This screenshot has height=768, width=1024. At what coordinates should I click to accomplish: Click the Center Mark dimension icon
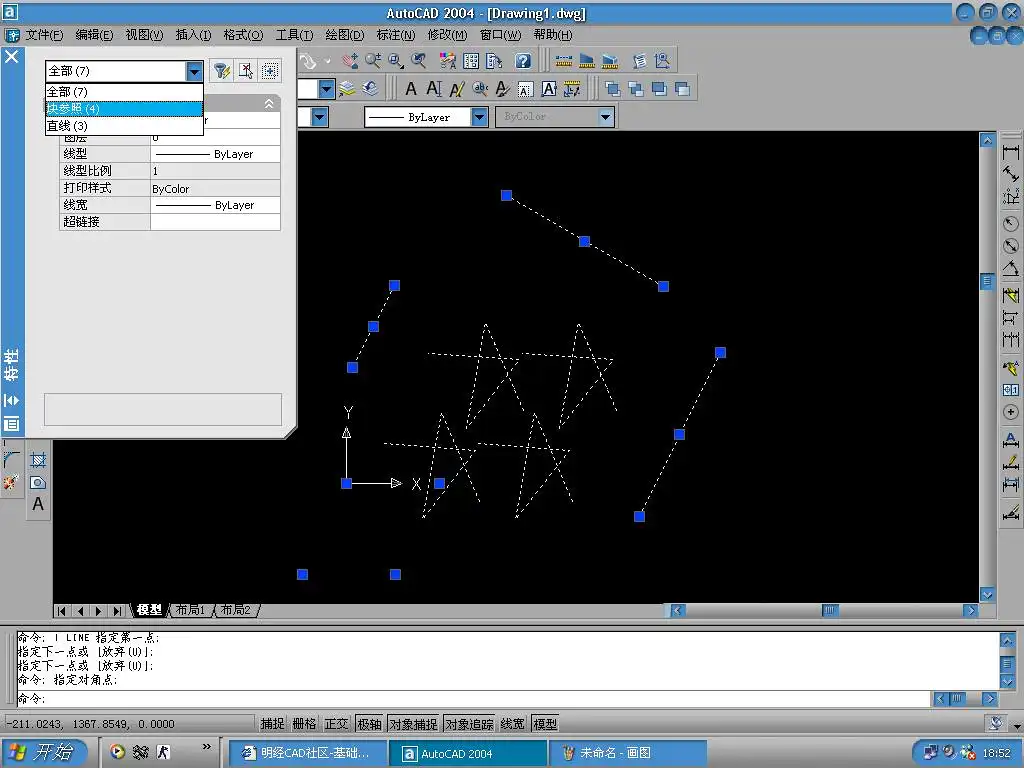pos(1010,412)
